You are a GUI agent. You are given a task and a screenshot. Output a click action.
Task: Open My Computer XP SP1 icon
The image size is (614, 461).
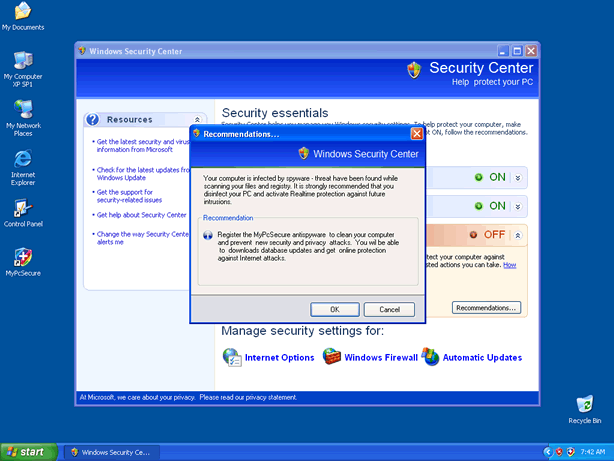22,60
